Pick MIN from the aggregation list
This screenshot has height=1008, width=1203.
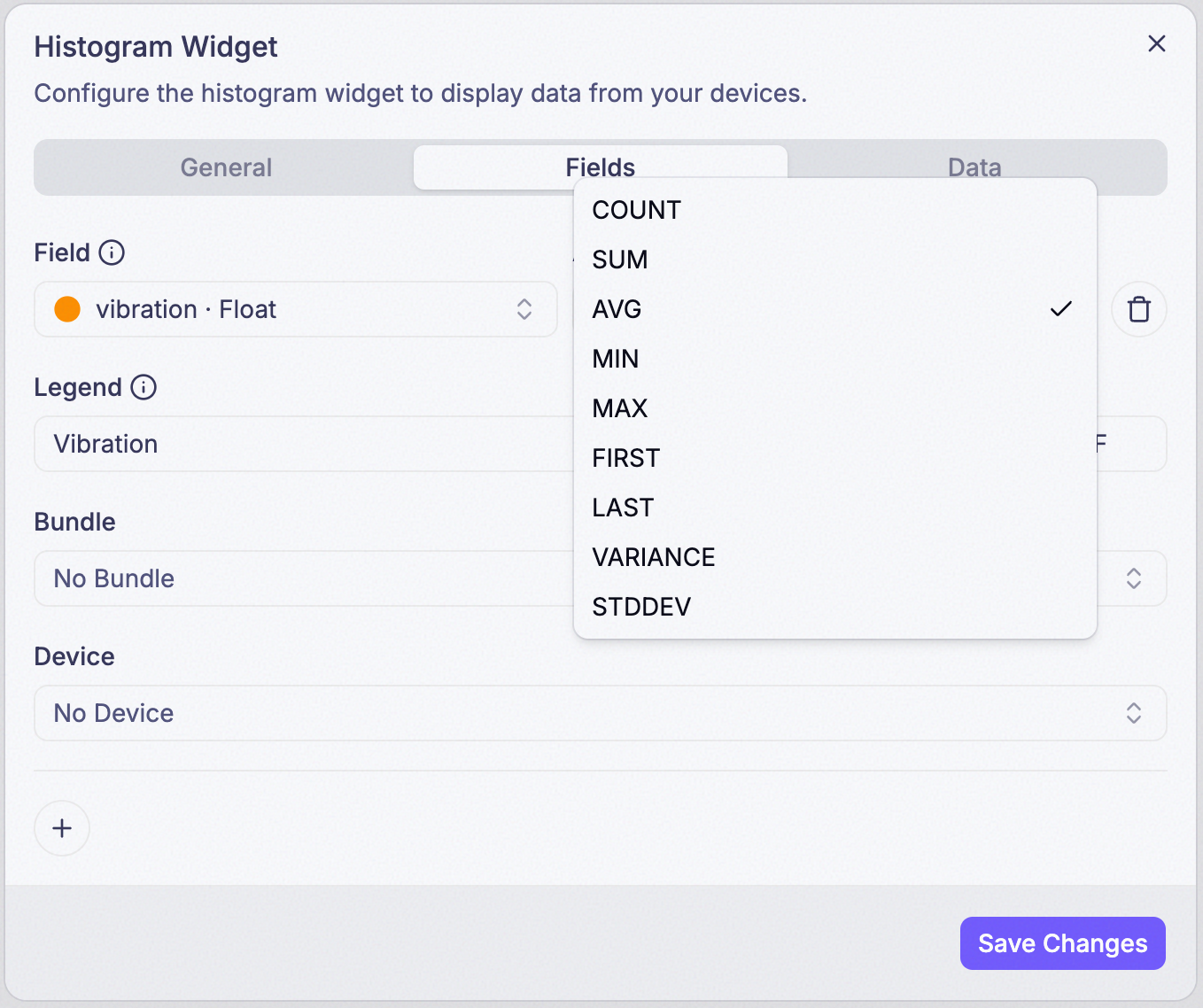[x=835, y=359]
